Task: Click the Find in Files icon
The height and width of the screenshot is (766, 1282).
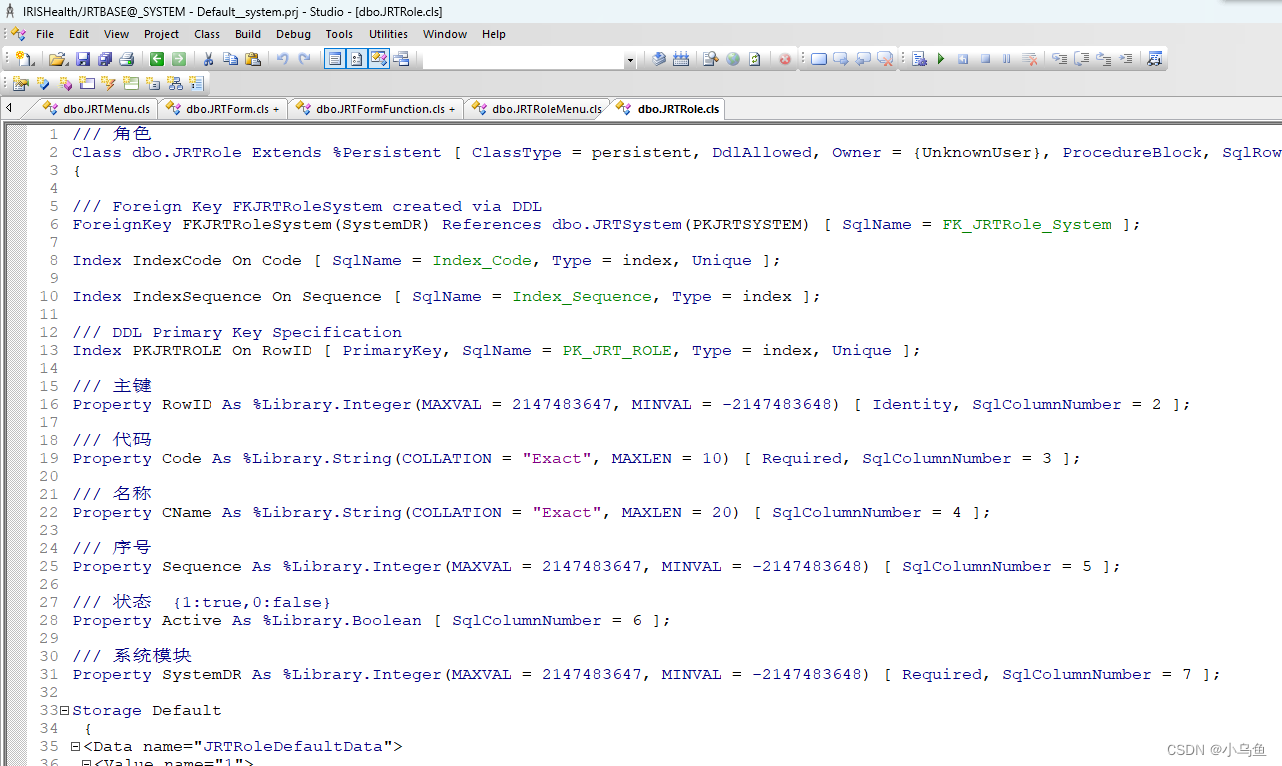Action: [1155, 59]
